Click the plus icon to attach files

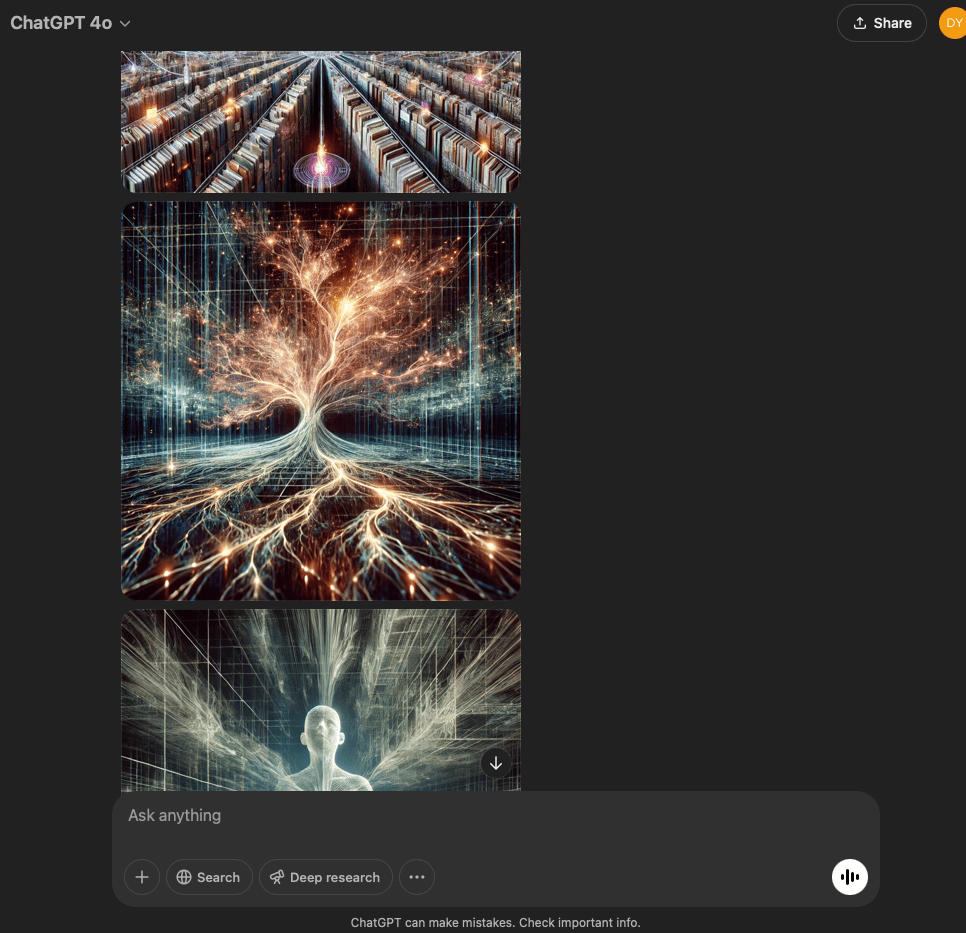point(142,877)
